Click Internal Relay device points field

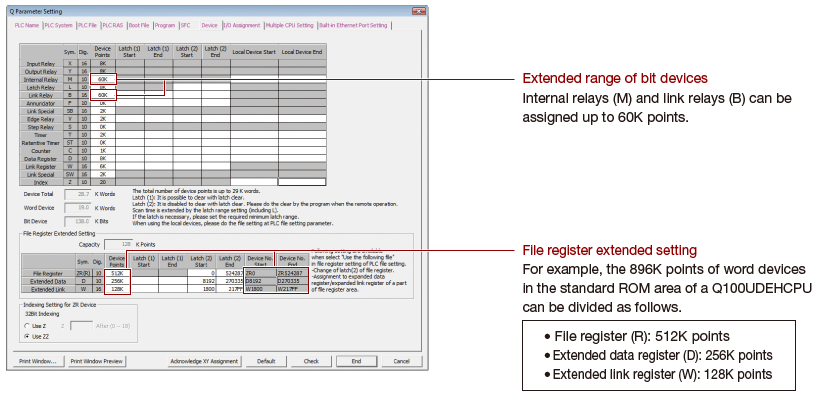(x=102, y=80)
